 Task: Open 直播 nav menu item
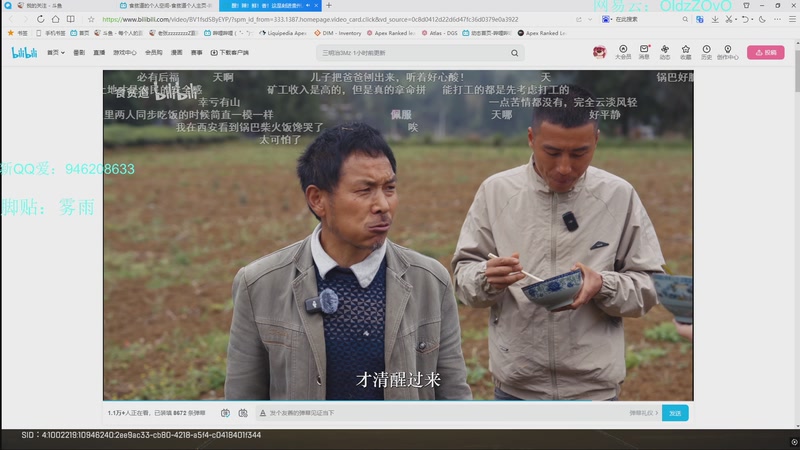coord(99,53)
